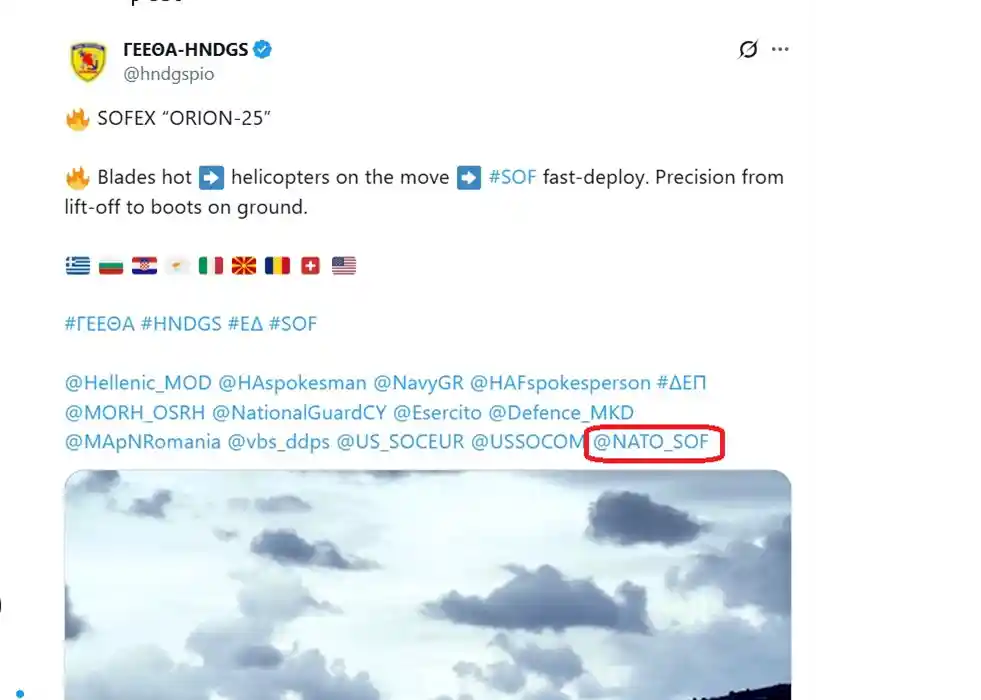The height and width of the screenshot is (700, 981).
Task: Open the circled @NATO_SOF mention
Action: point(652,441)
